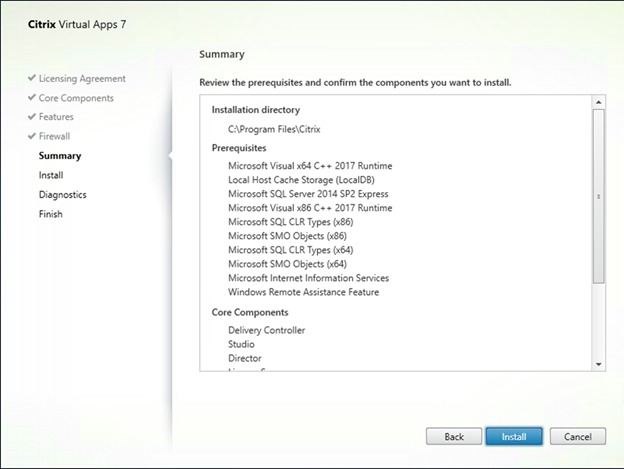The image size is (624, 469).
Task: Click checkmark icon beside Firewall
Action: click(x=32, y=136)
